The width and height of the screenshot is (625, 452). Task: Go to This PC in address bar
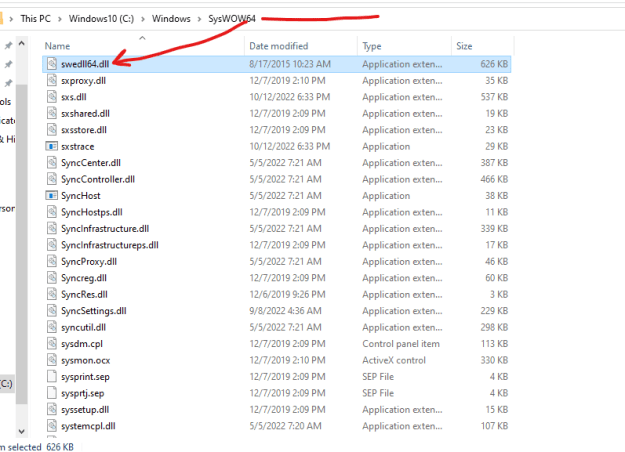click(x=35, y=19)
